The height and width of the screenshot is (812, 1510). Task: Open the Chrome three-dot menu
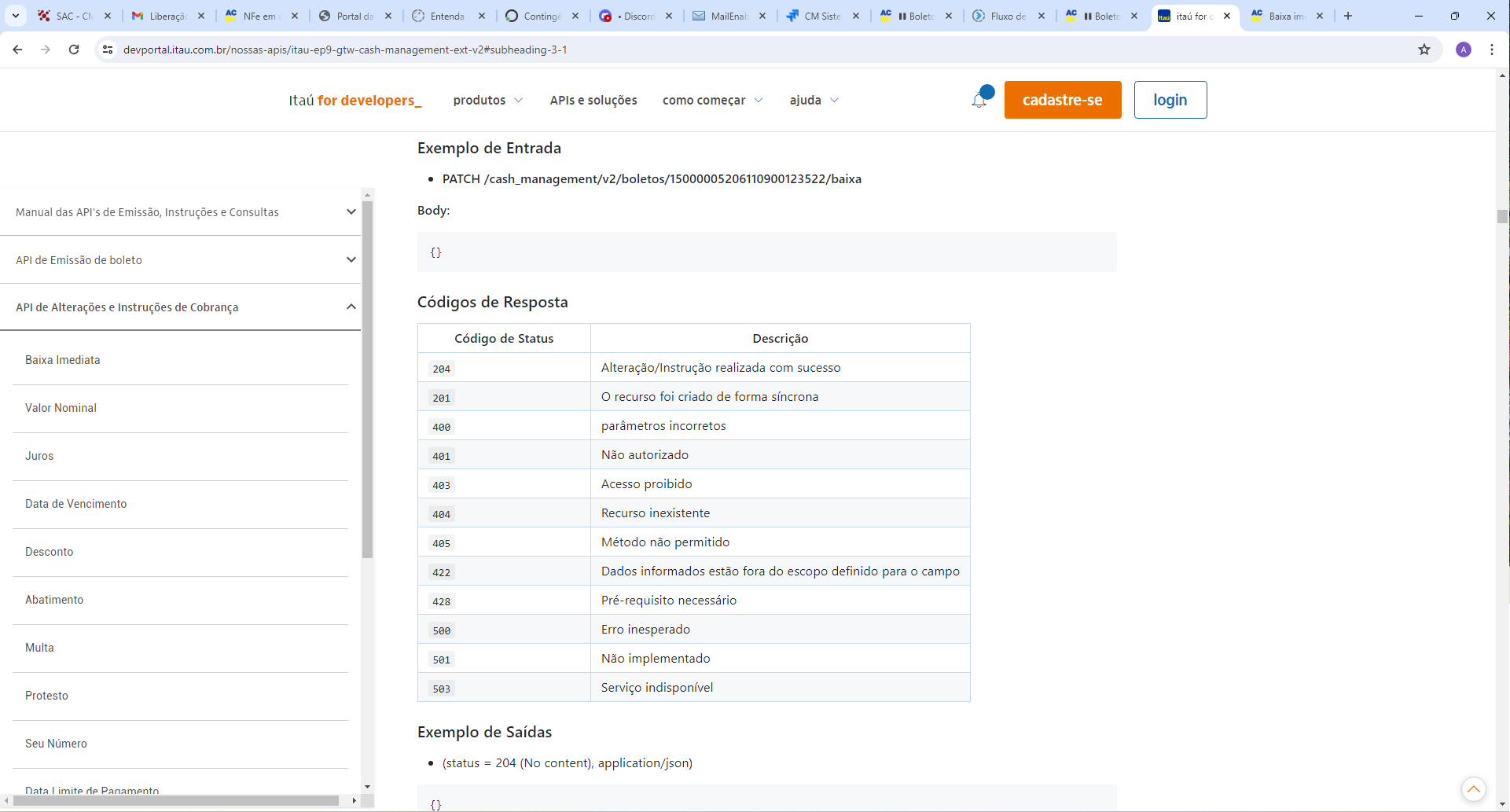[x=1492, y=50]
